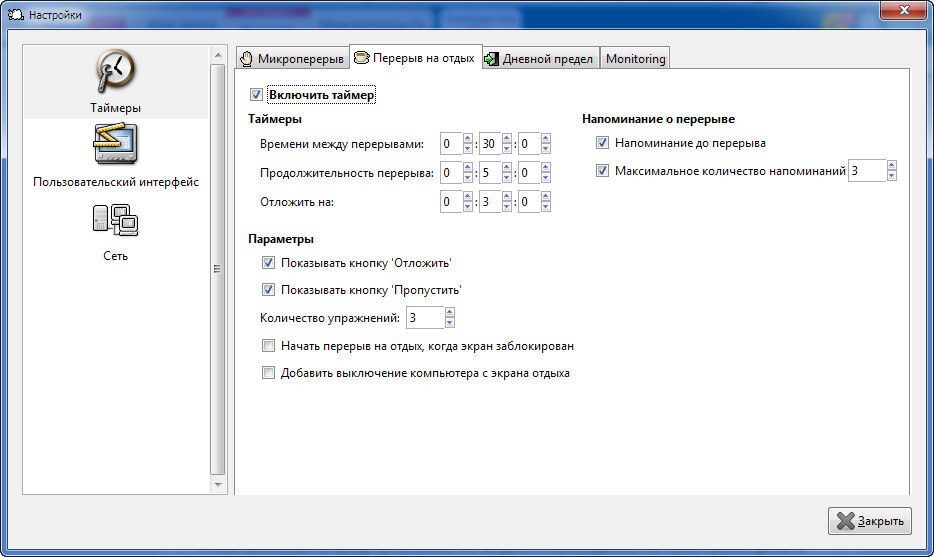The image size is (934, 557).
Task: Click the hand icon on Микроперерыв tab
Action: point(246,59)
